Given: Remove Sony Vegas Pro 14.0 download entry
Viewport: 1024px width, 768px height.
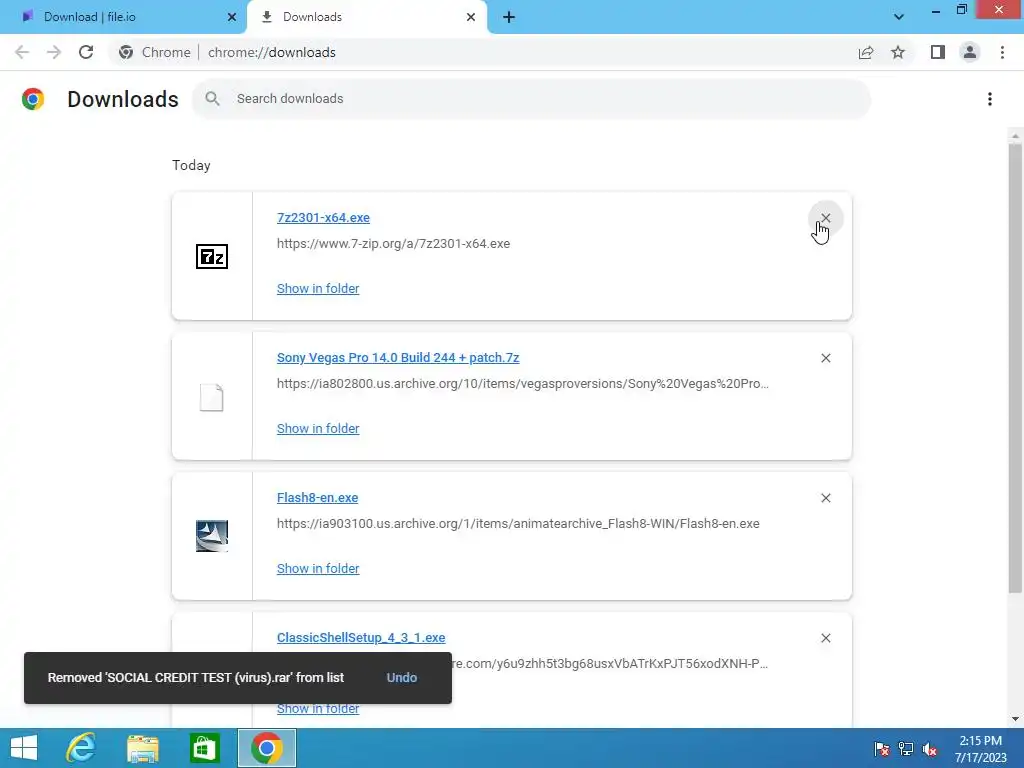Looking at the screenshot, I should (x=825, y=358).
